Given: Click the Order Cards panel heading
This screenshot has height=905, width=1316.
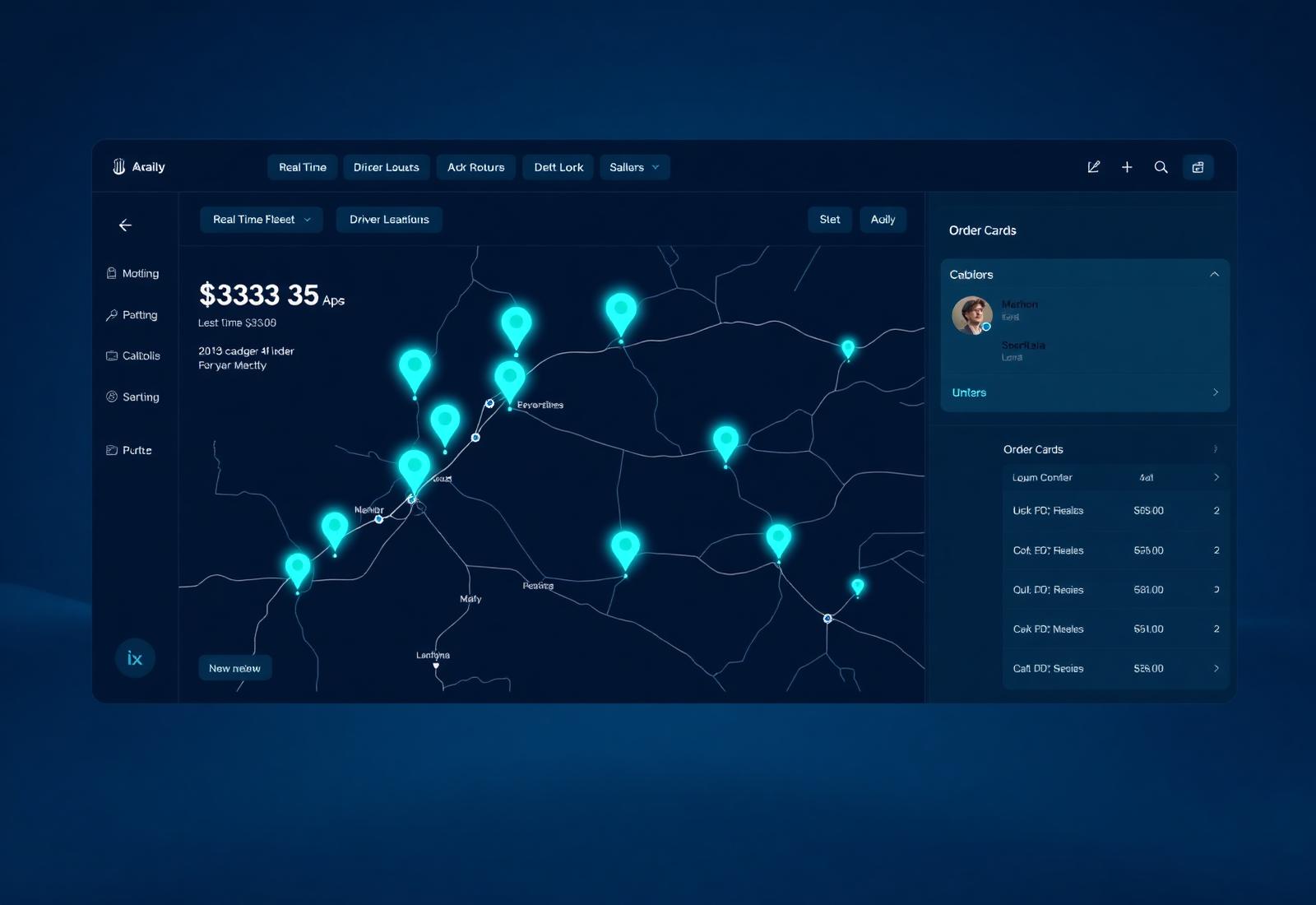Looking at the screenshot, I should tap(982, 230).
